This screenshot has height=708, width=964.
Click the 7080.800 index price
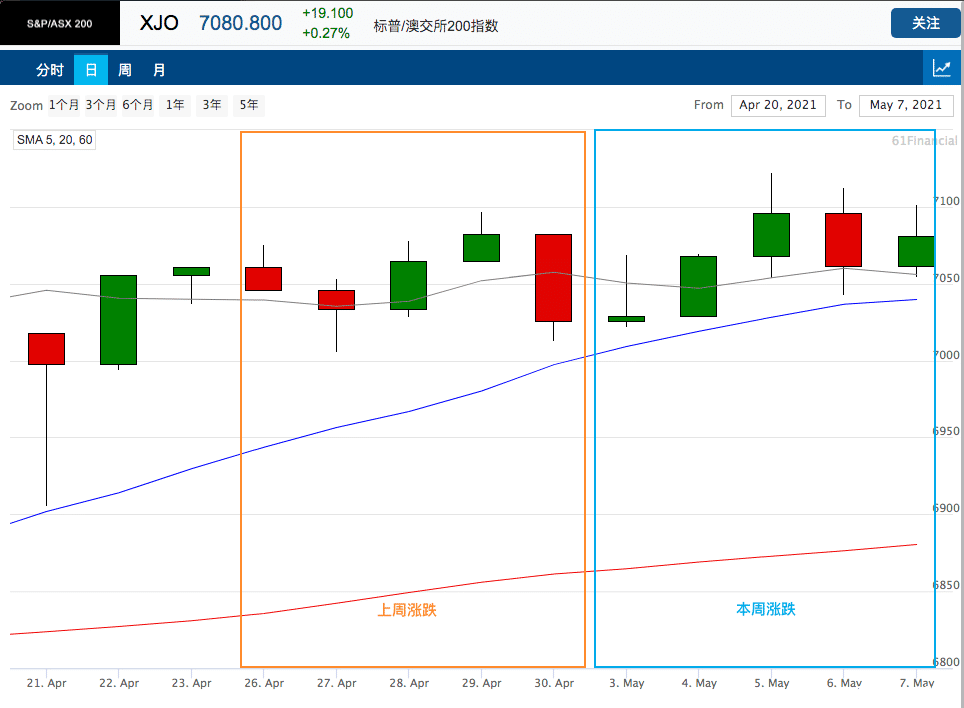pyautogui.click(x=240, y=23)
